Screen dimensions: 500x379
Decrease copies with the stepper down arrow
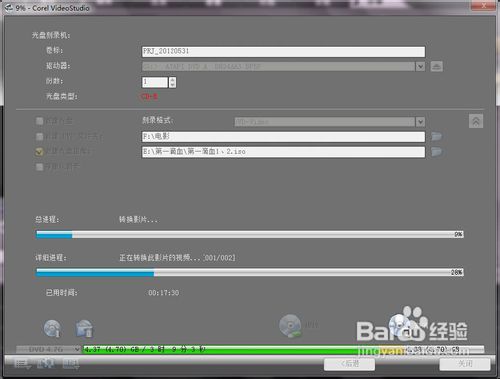[x=172, y=85]
